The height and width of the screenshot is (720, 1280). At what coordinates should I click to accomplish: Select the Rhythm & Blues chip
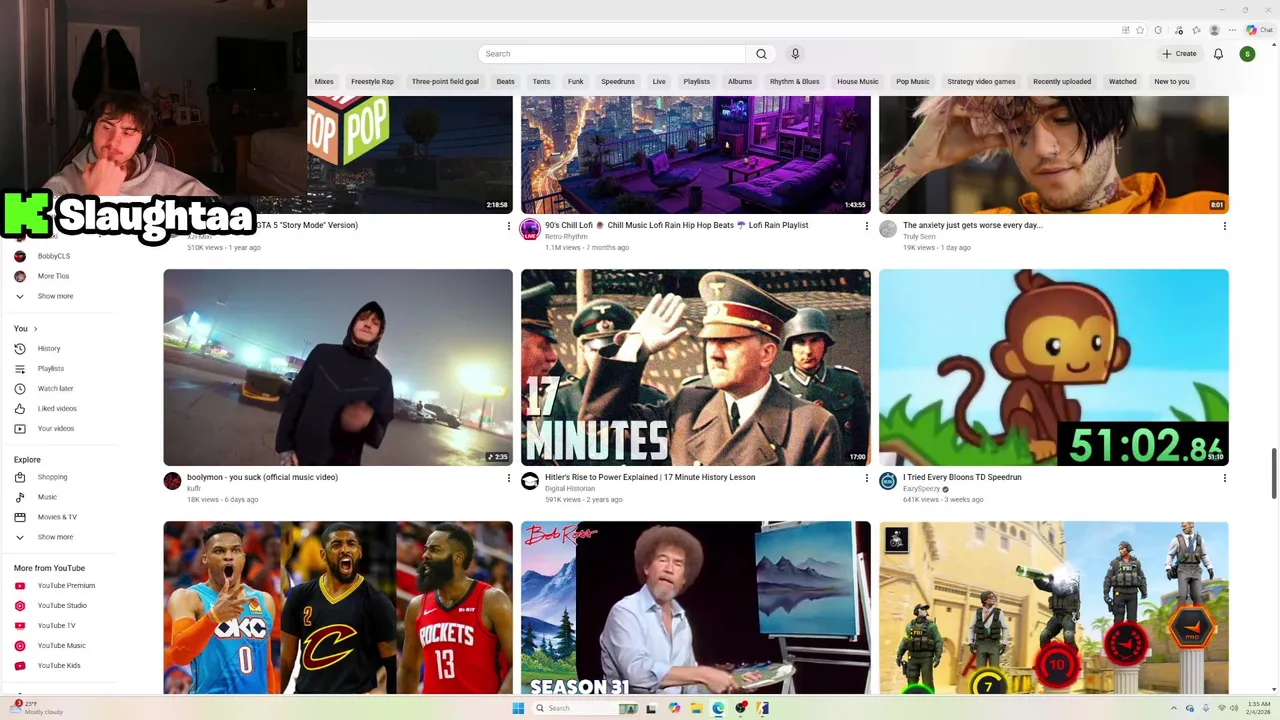795,81
